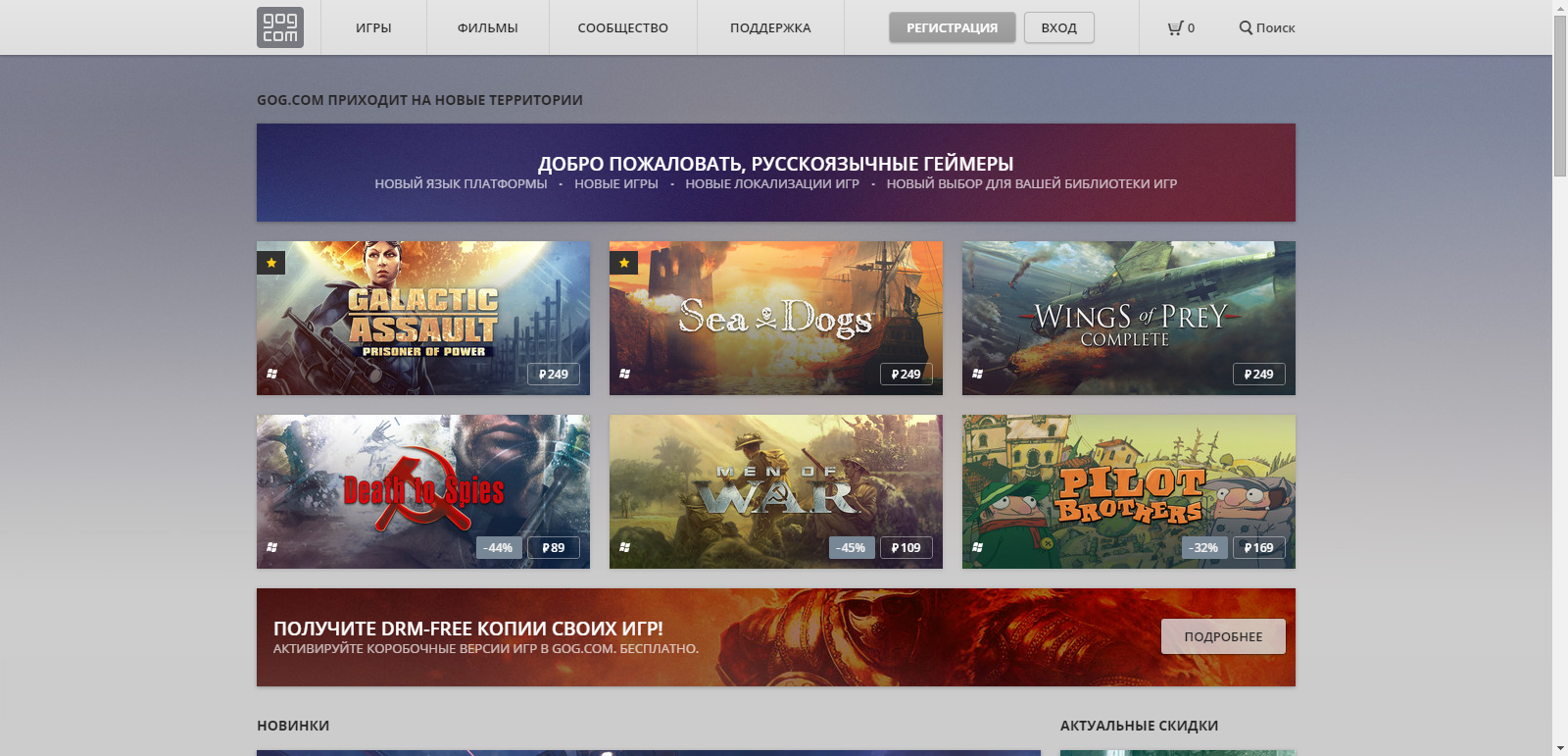The width and height of the screenshot is (1568, 756).
Task: Click the АКТУАЛЬНЫЕ СКИДКИ heading
Action: [x=1139, y=726]
